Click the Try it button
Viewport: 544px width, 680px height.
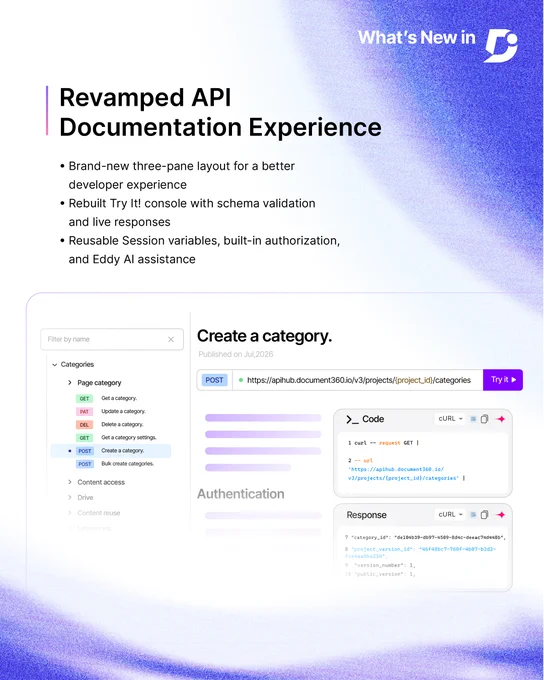tap(503, 380)
